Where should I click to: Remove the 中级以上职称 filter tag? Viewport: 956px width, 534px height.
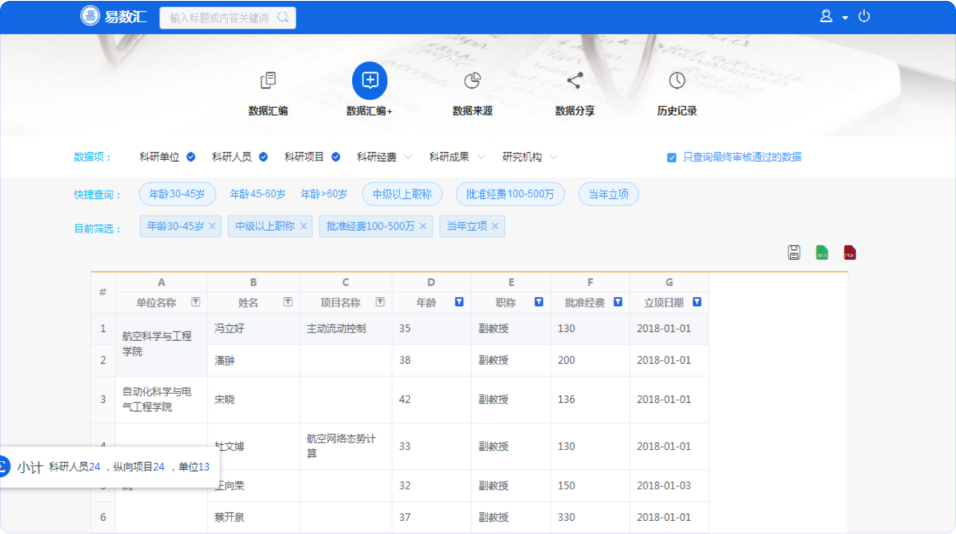(x=304, y=226)
